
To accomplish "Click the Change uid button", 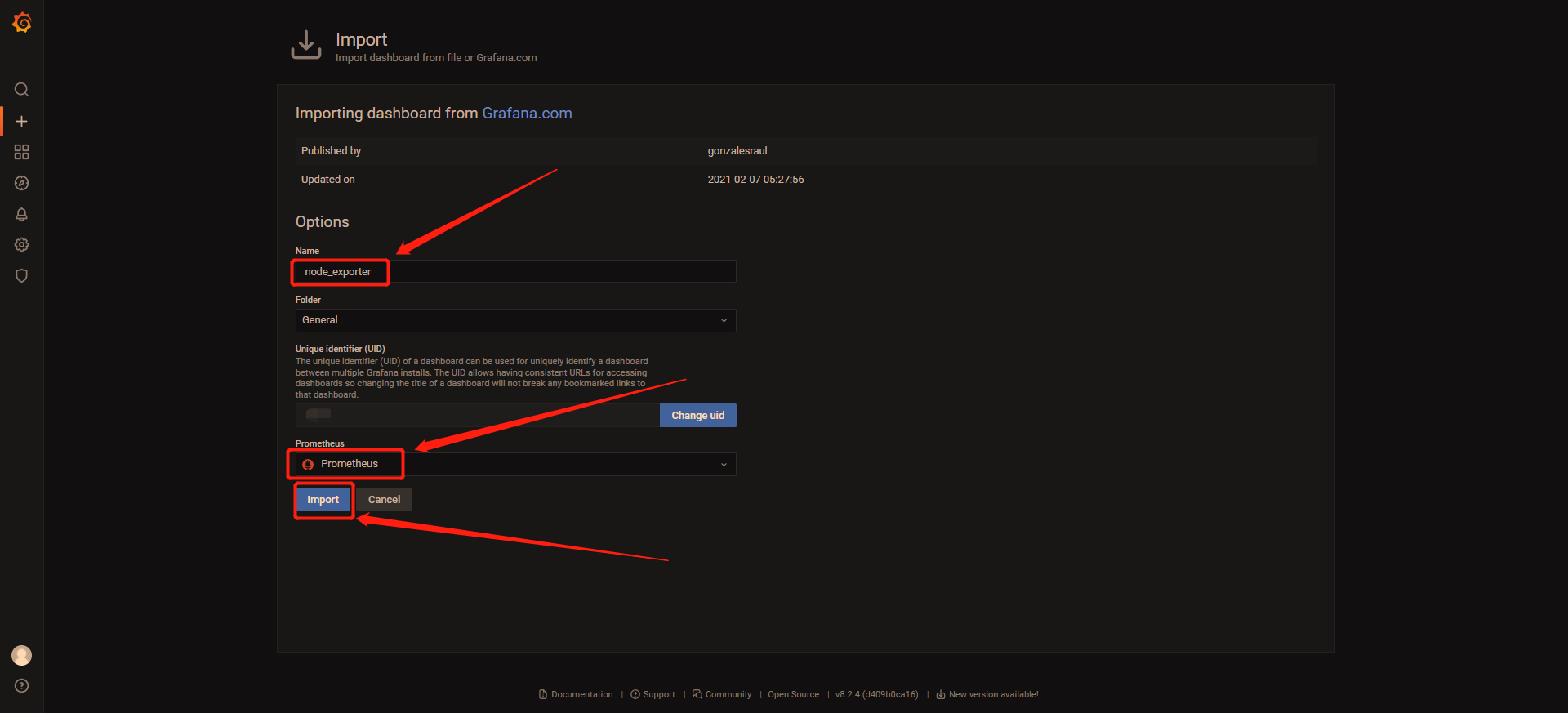I will coord(698,416).
